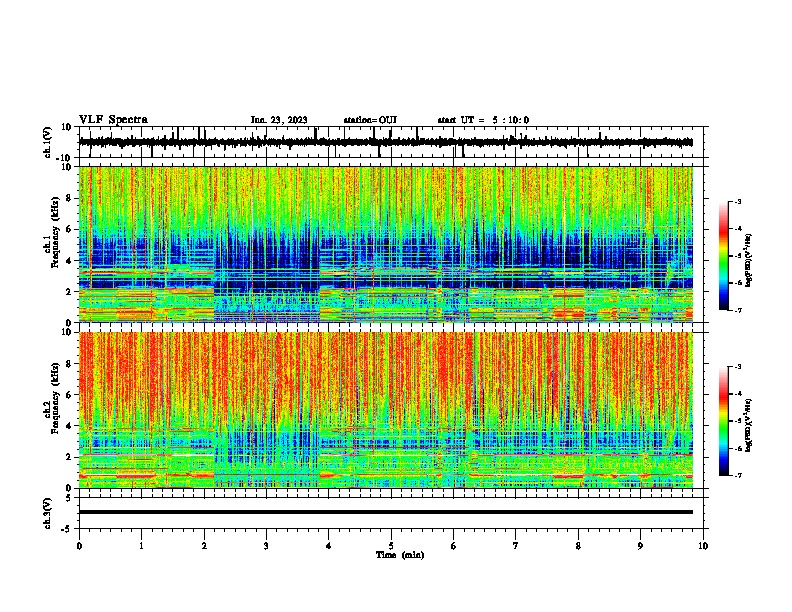Click the ch.1 spectrogram color scale bar
792x612 pixels.
coord(723,255)
